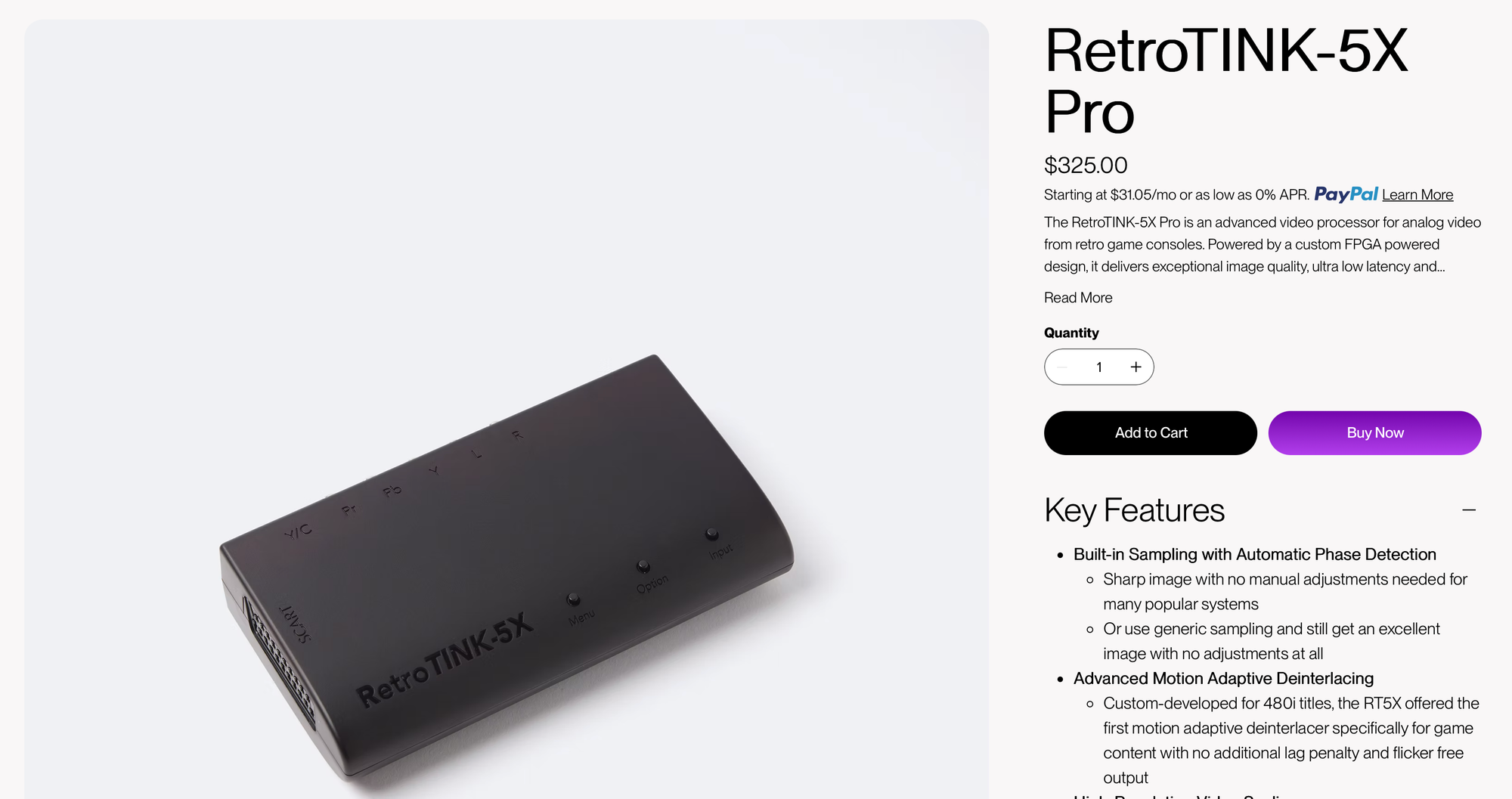
Task: Increase quantity with the plus icon
Action: (x=1136, y=367)
